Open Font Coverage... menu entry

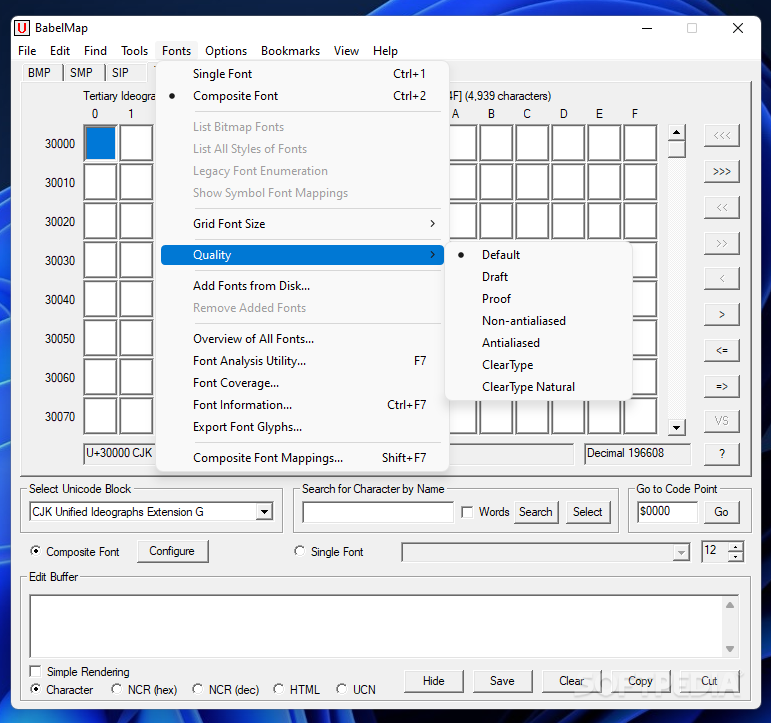(x=302, y=383)
